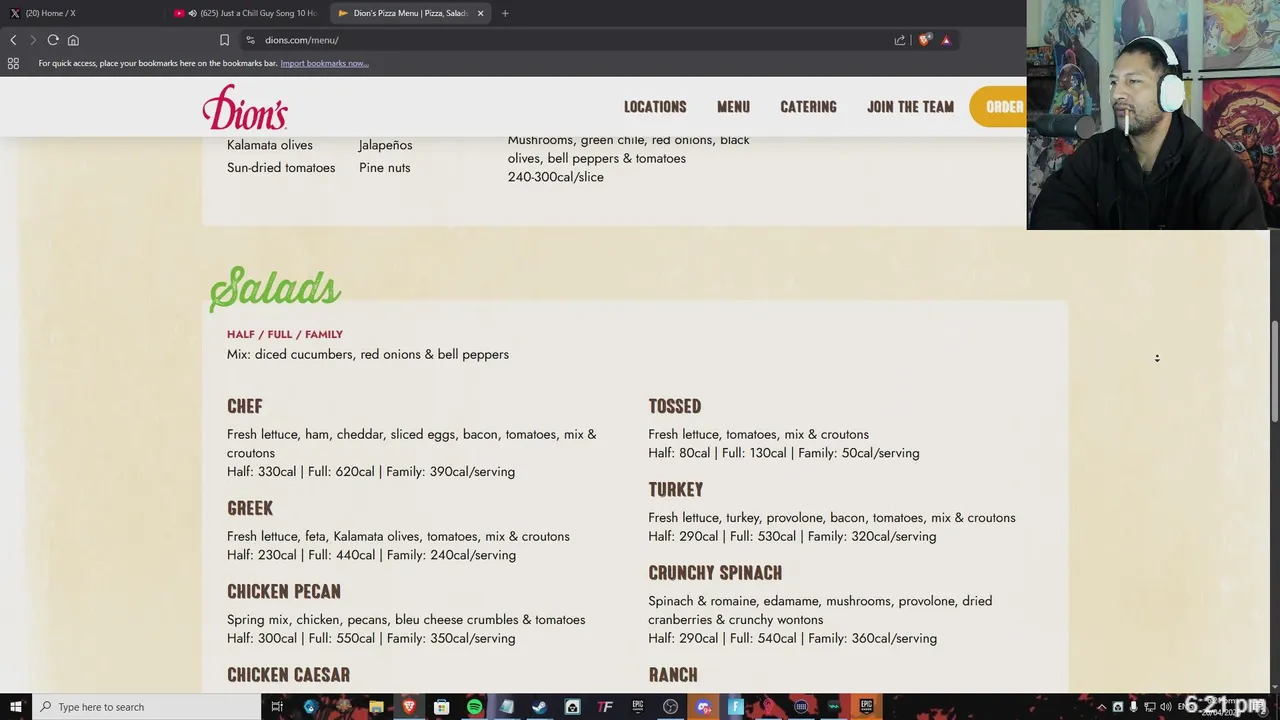Close the Dion's Pizza Menu tab
This screenshot has width=1280, height=720.
point(480,13)
